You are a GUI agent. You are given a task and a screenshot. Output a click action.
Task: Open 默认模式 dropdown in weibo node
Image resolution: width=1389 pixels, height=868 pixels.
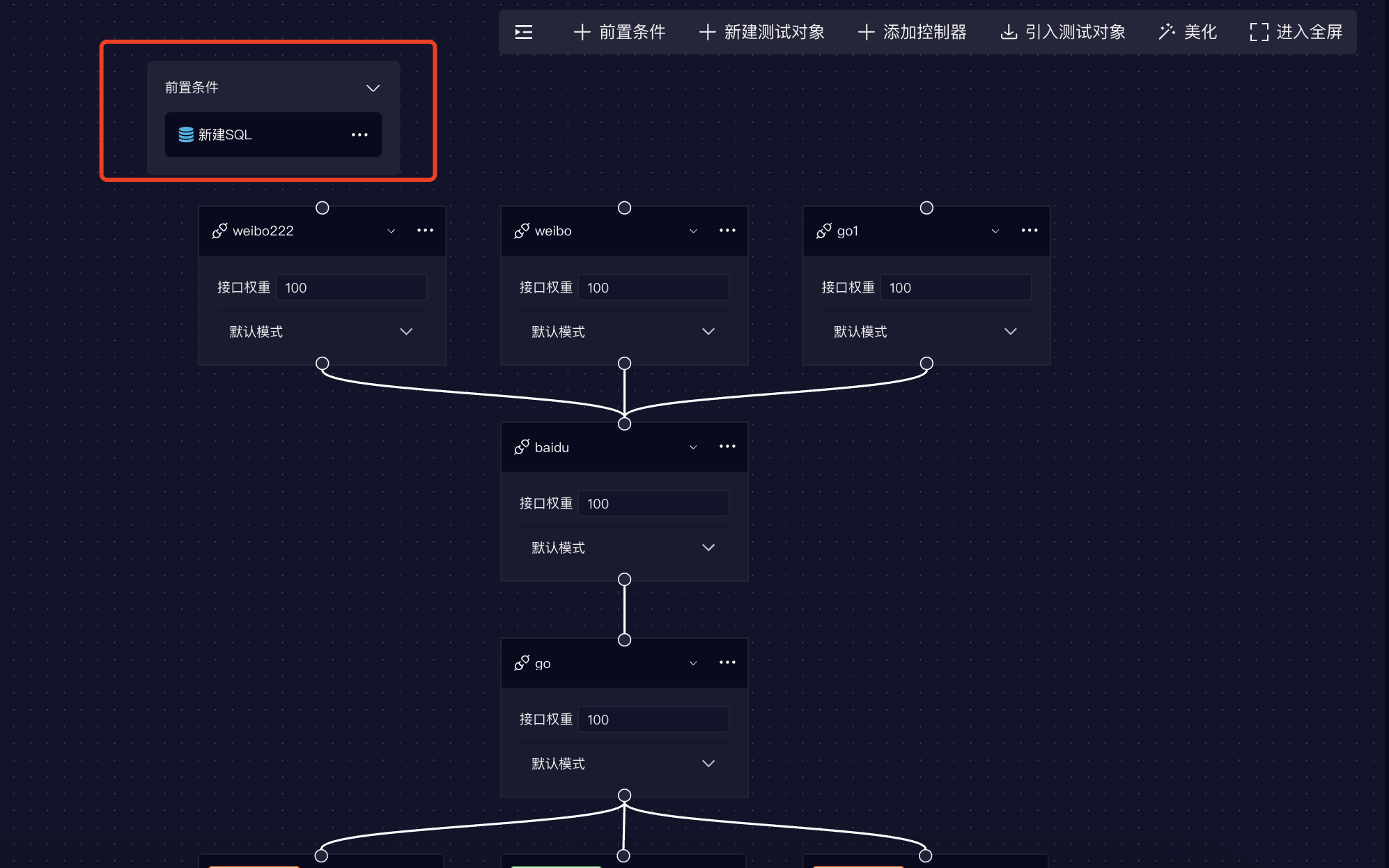coord(624,332)
